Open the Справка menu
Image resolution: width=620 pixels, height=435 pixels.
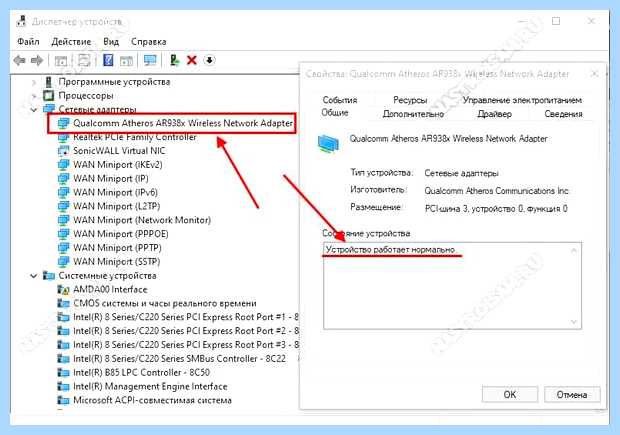[149, 42]
